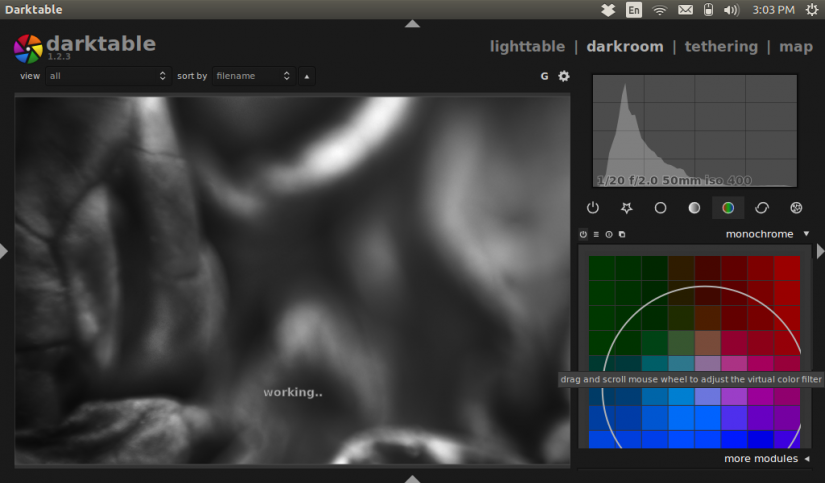Click the histogram graph
The image size is (825, 483).
pyautogui.click(x=695, y=130)
